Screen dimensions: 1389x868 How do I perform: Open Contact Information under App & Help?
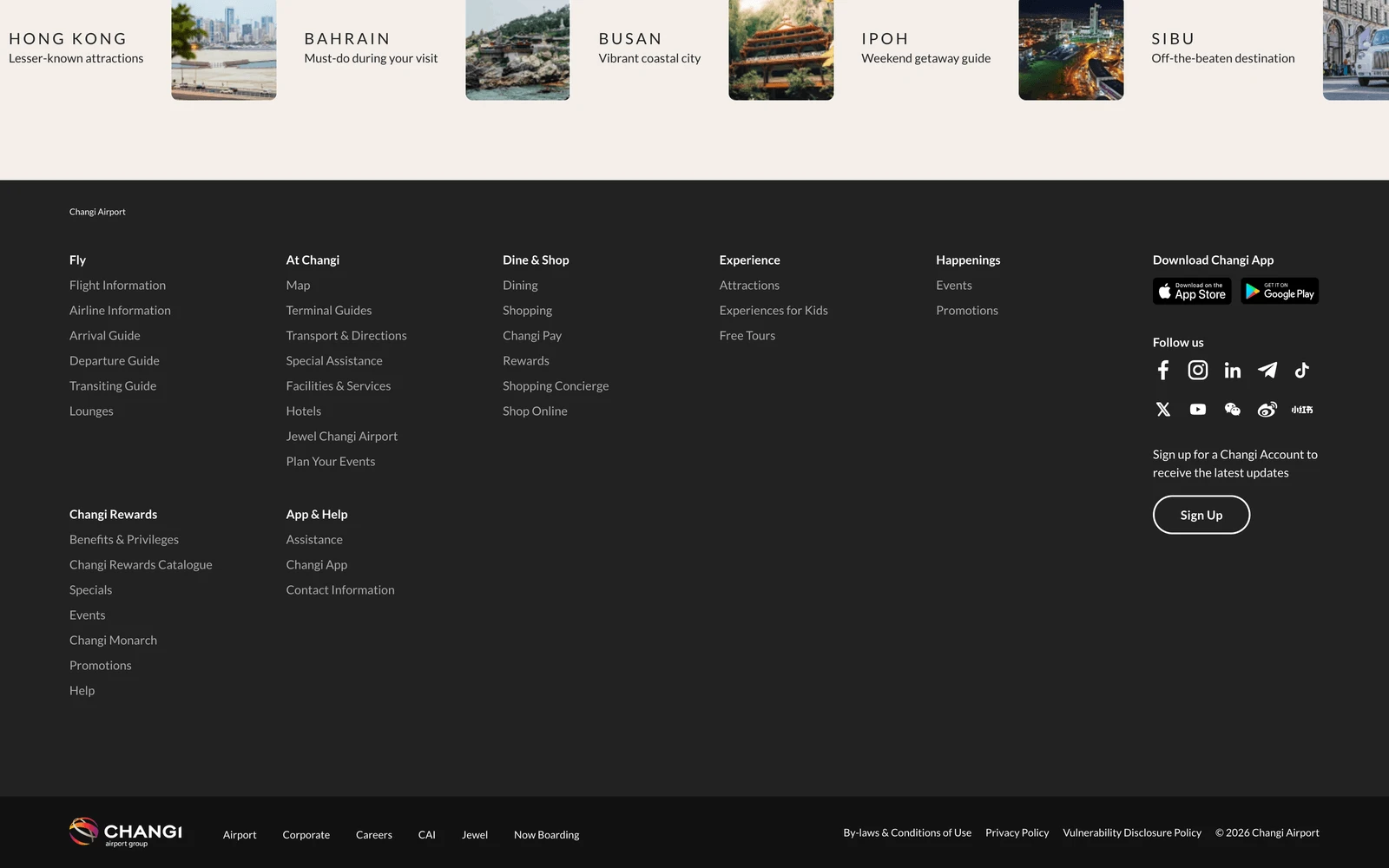[340, 590]
